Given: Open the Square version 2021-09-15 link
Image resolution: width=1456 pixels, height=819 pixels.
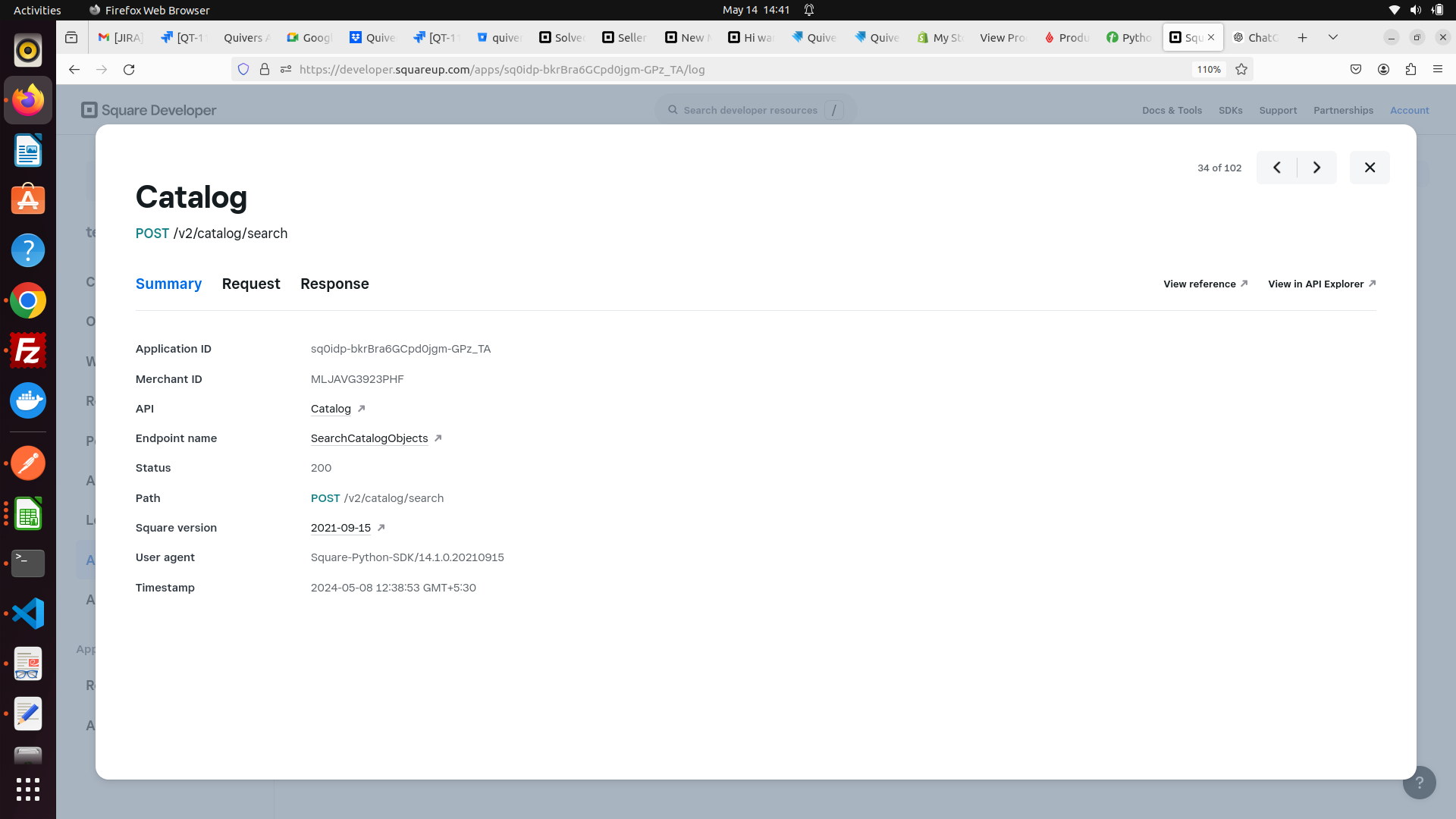Looking at the screenshot, I should point(340,528).
